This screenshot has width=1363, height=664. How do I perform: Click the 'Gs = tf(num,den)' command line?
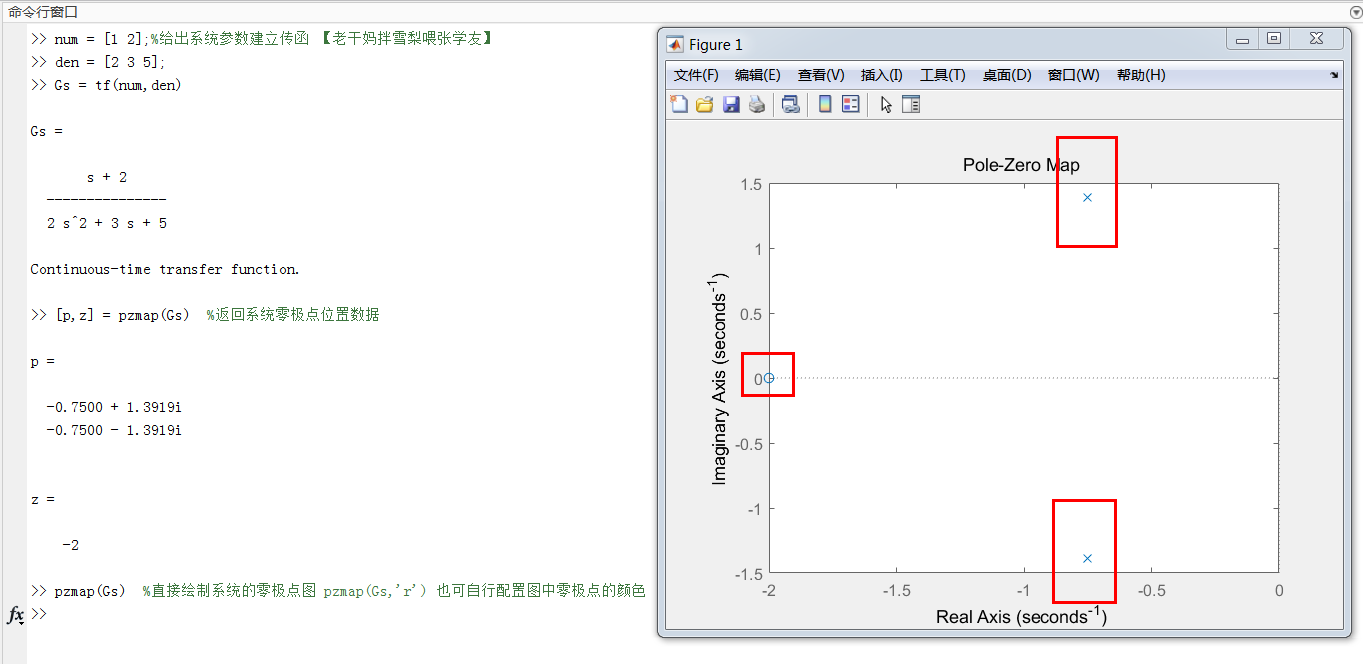(106, 85)
